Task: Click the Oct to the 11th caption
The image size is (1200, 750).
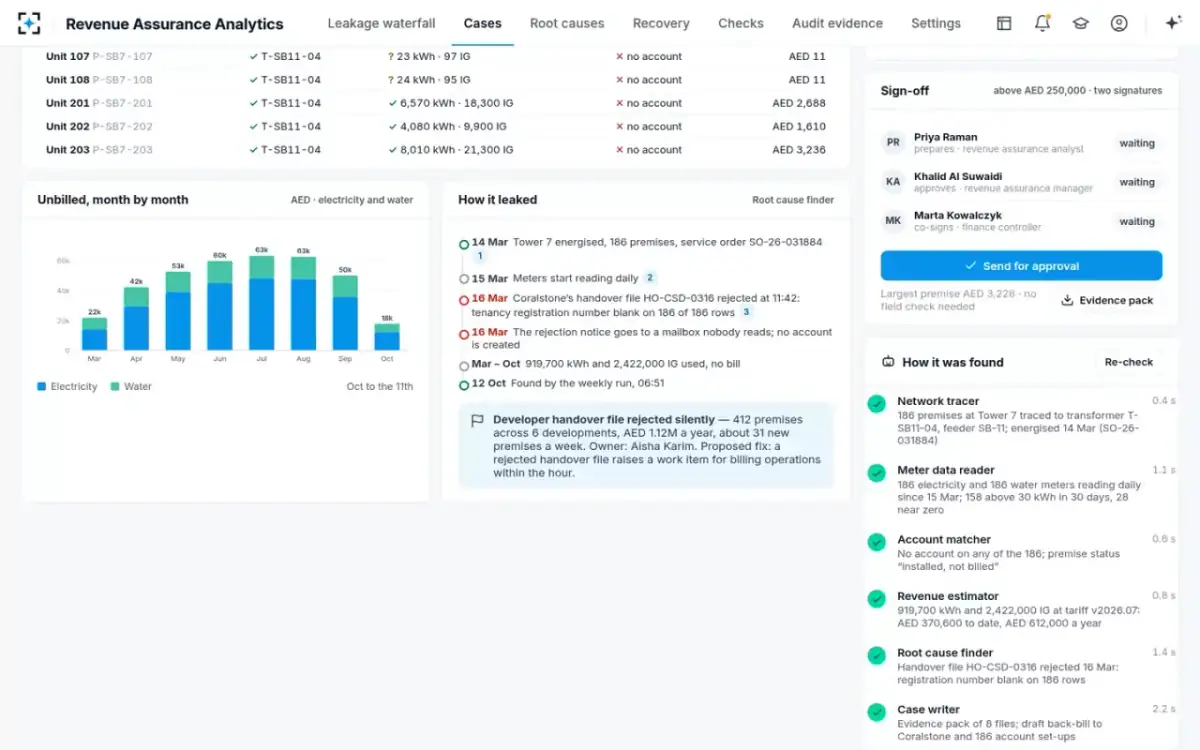Action: pyautogui.click(x=380, y=386)
